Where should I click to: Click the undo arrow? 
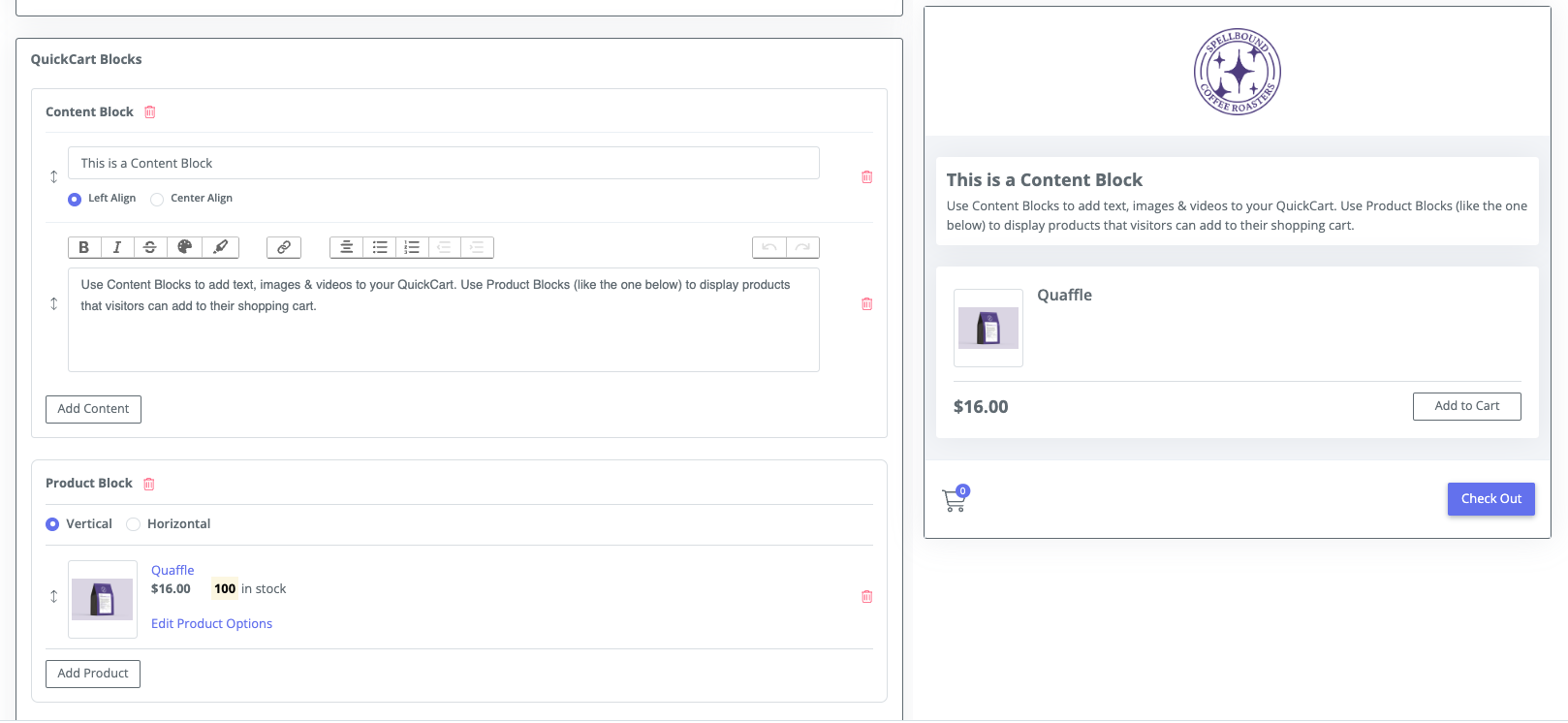(x=769, y=247)
